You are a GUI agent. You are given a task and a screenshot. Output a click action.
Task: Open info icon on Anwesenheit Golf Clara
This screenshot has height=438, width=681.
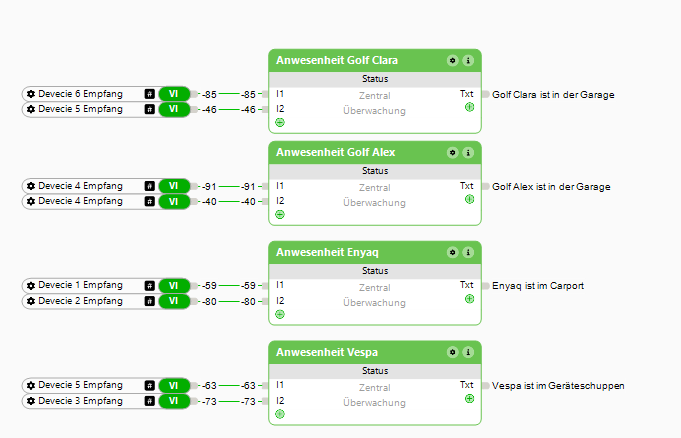(x=467, y=60)
